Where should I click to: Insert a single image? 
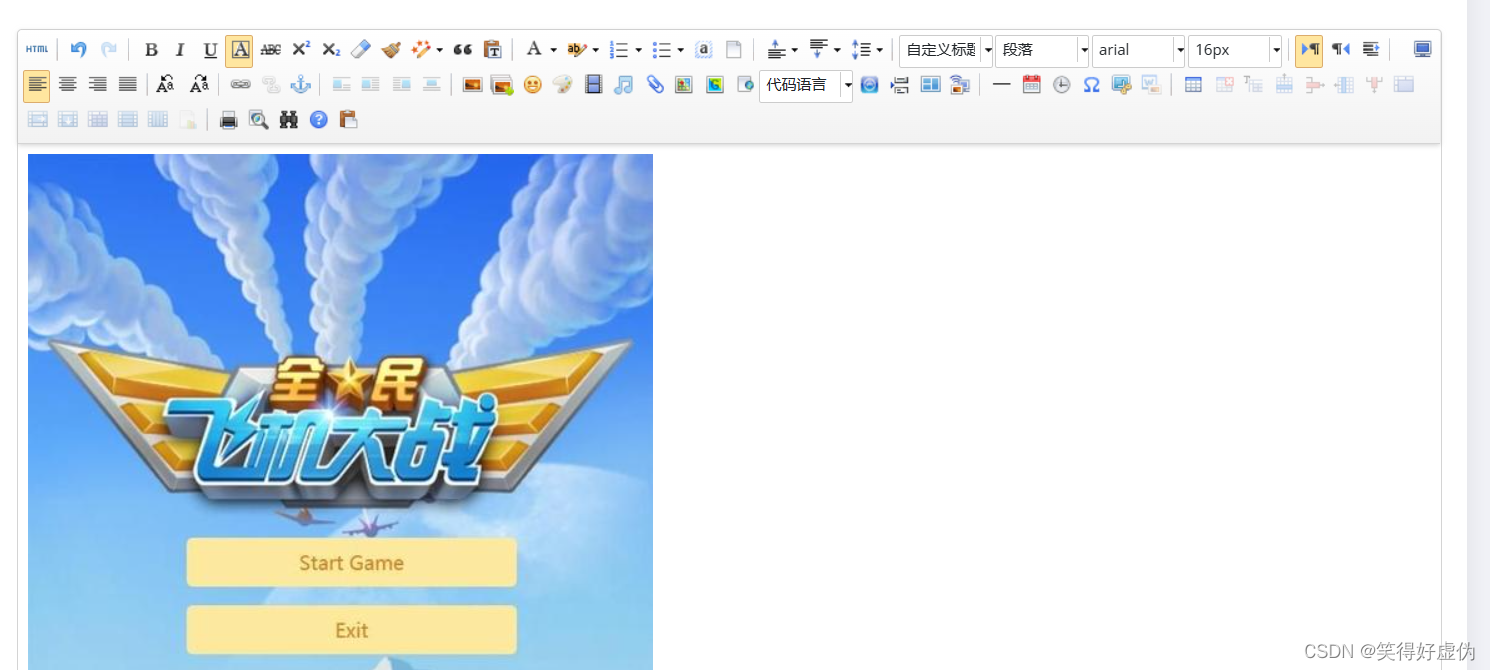[472, 85]
